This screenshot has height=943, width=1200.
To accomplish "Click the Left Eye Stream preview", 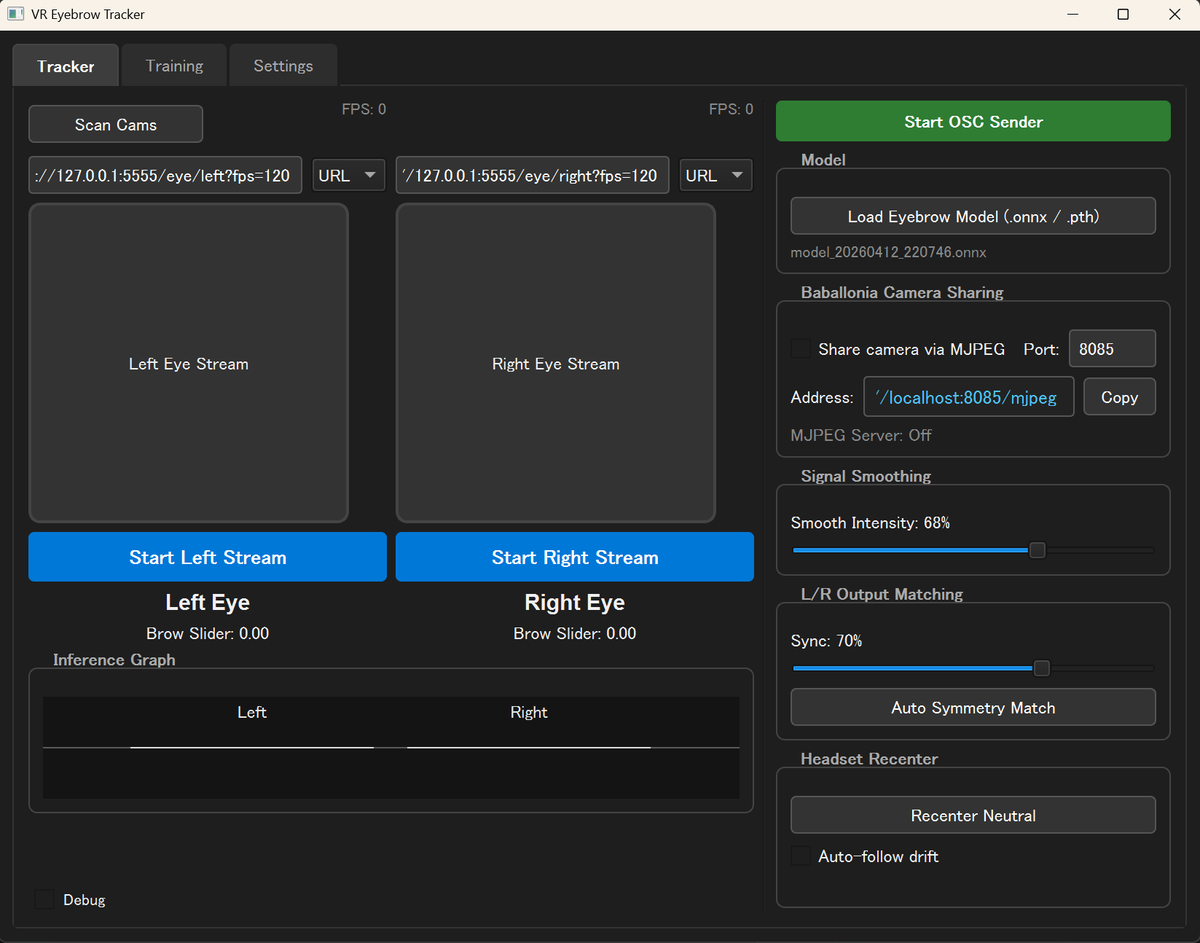I will pos(188,363).
